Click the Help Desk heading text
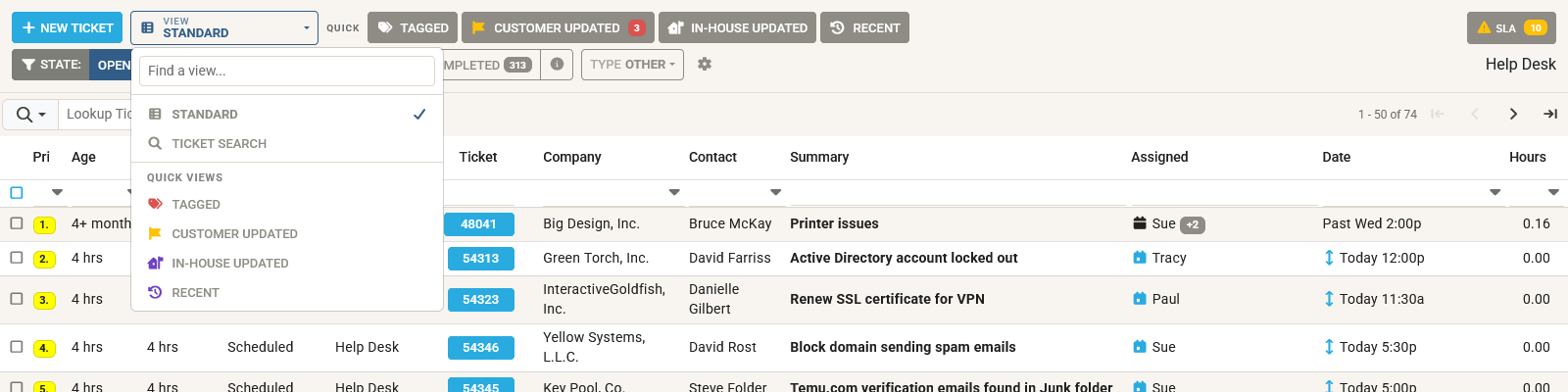The width and height of the screenshot is (1568, 392). [x=1520, y=65]
